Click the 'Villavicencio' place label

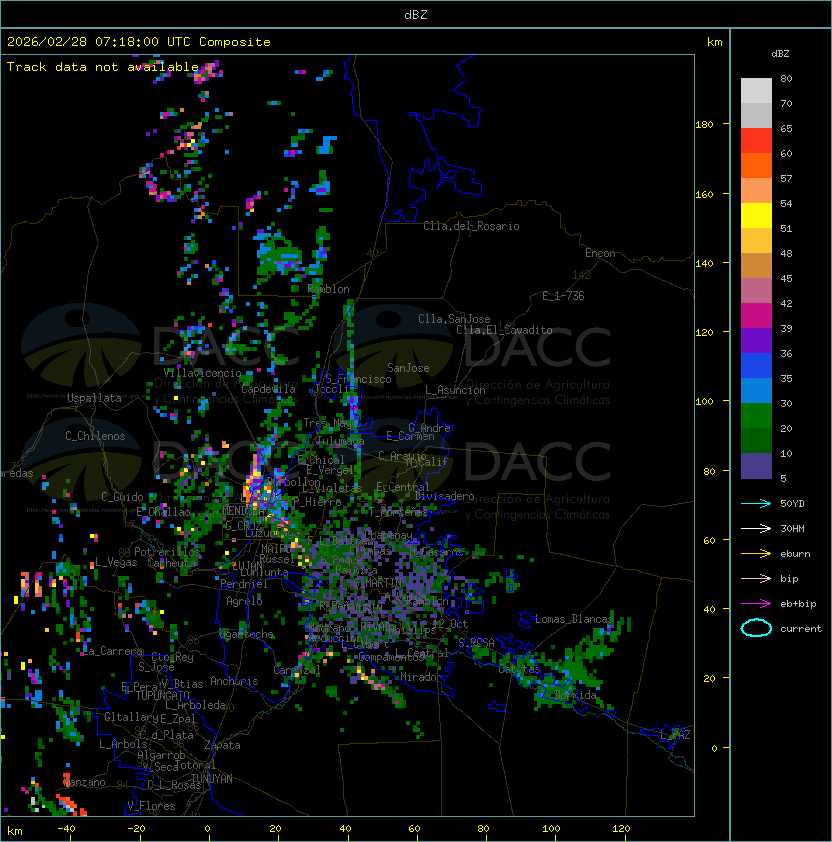(202, 373)
